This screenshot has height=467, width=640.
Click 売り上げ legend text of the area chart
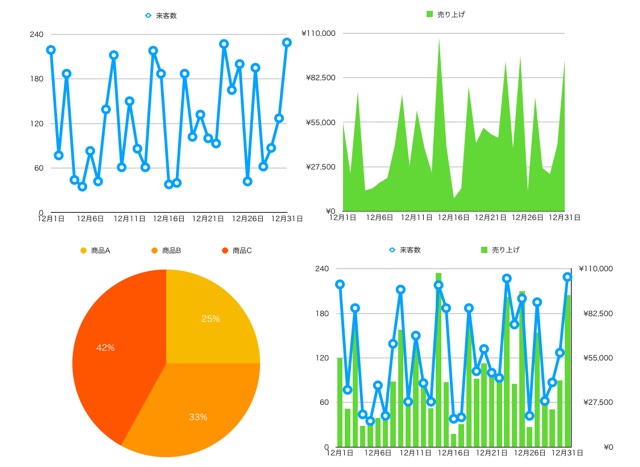451,14
